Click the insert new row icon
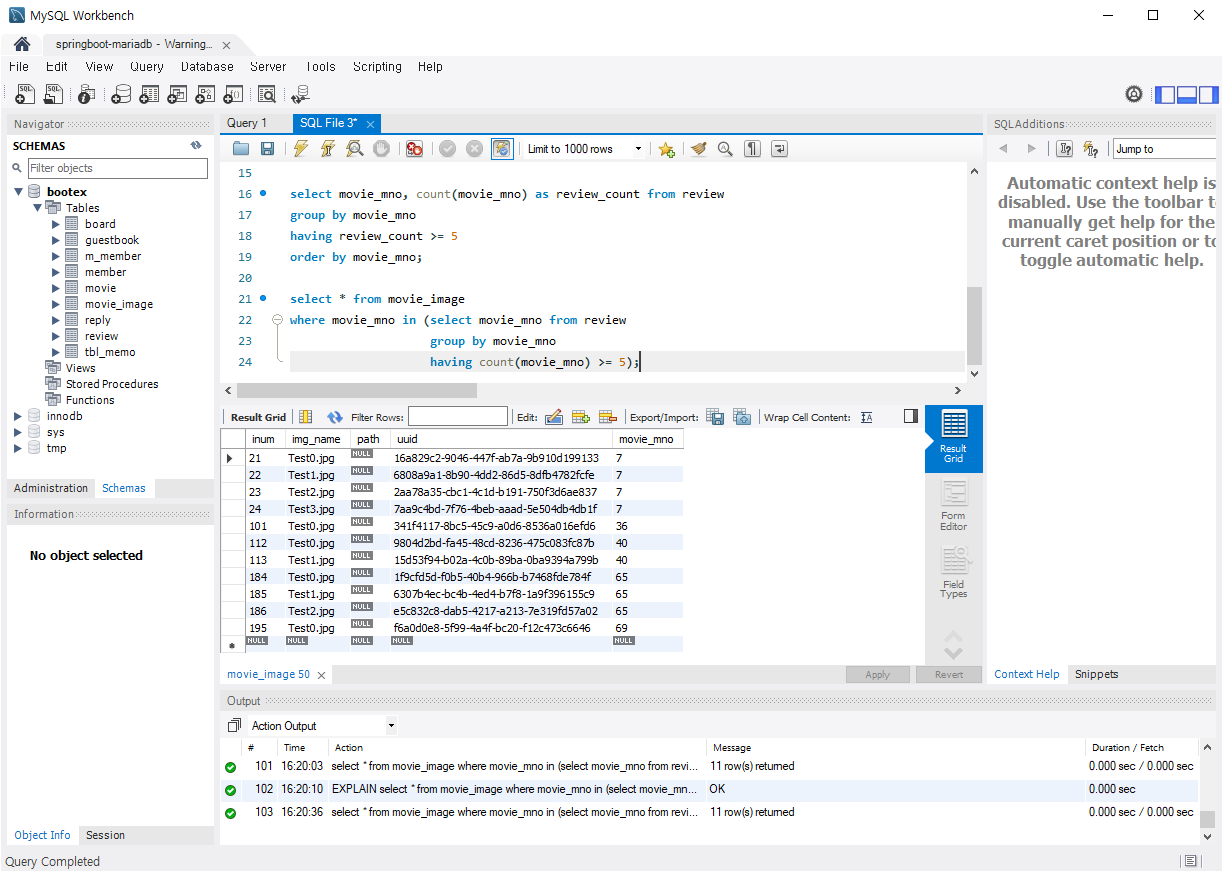 pyautogui.click(x=581, y=417)
